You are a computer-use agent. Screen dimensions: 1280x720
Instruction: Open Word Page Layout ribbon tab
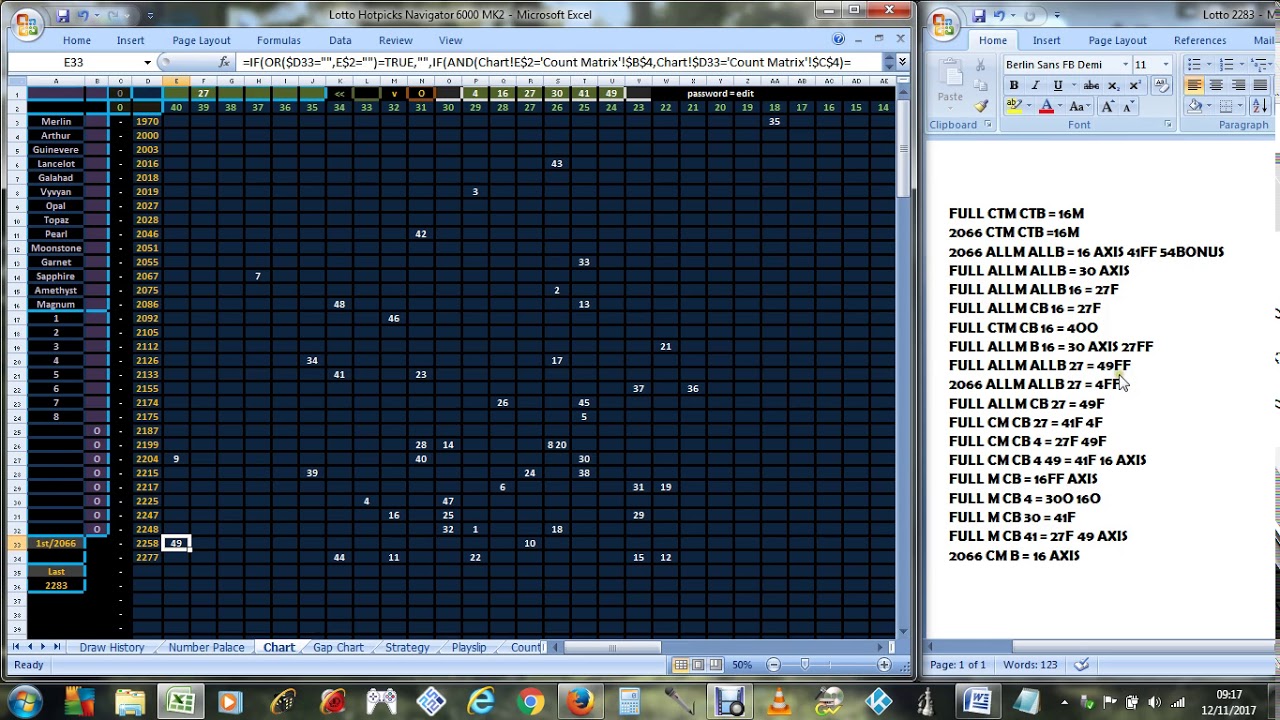coord(1117,40)
